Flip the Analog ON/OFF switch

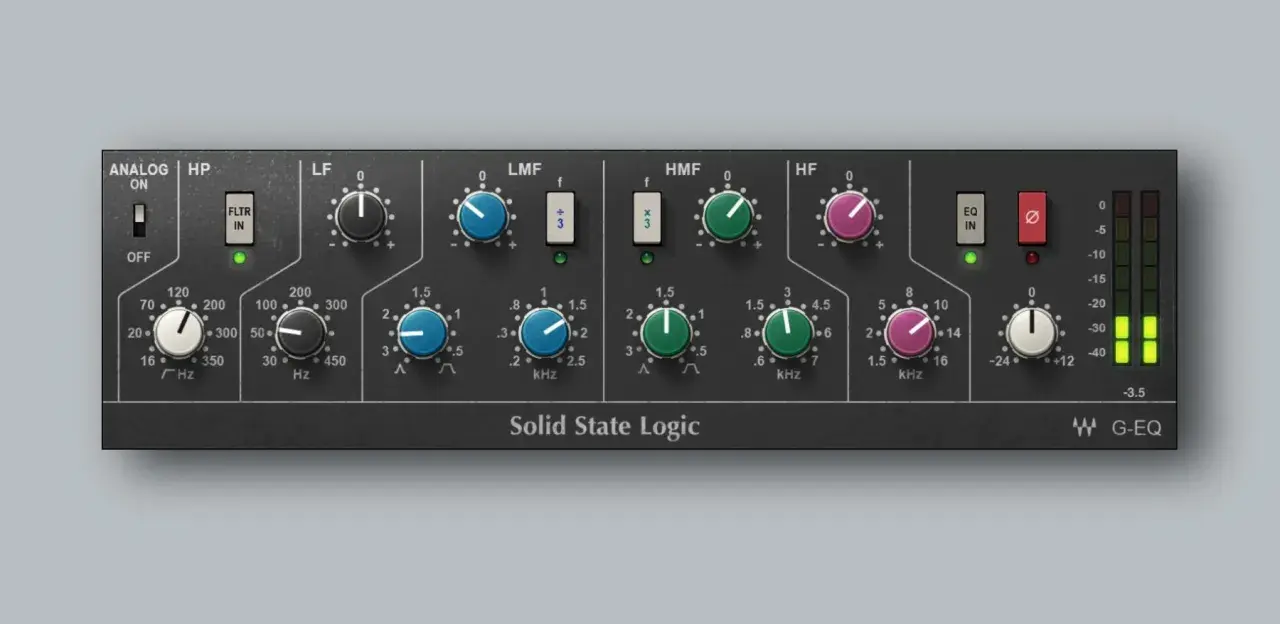(139, 220)
